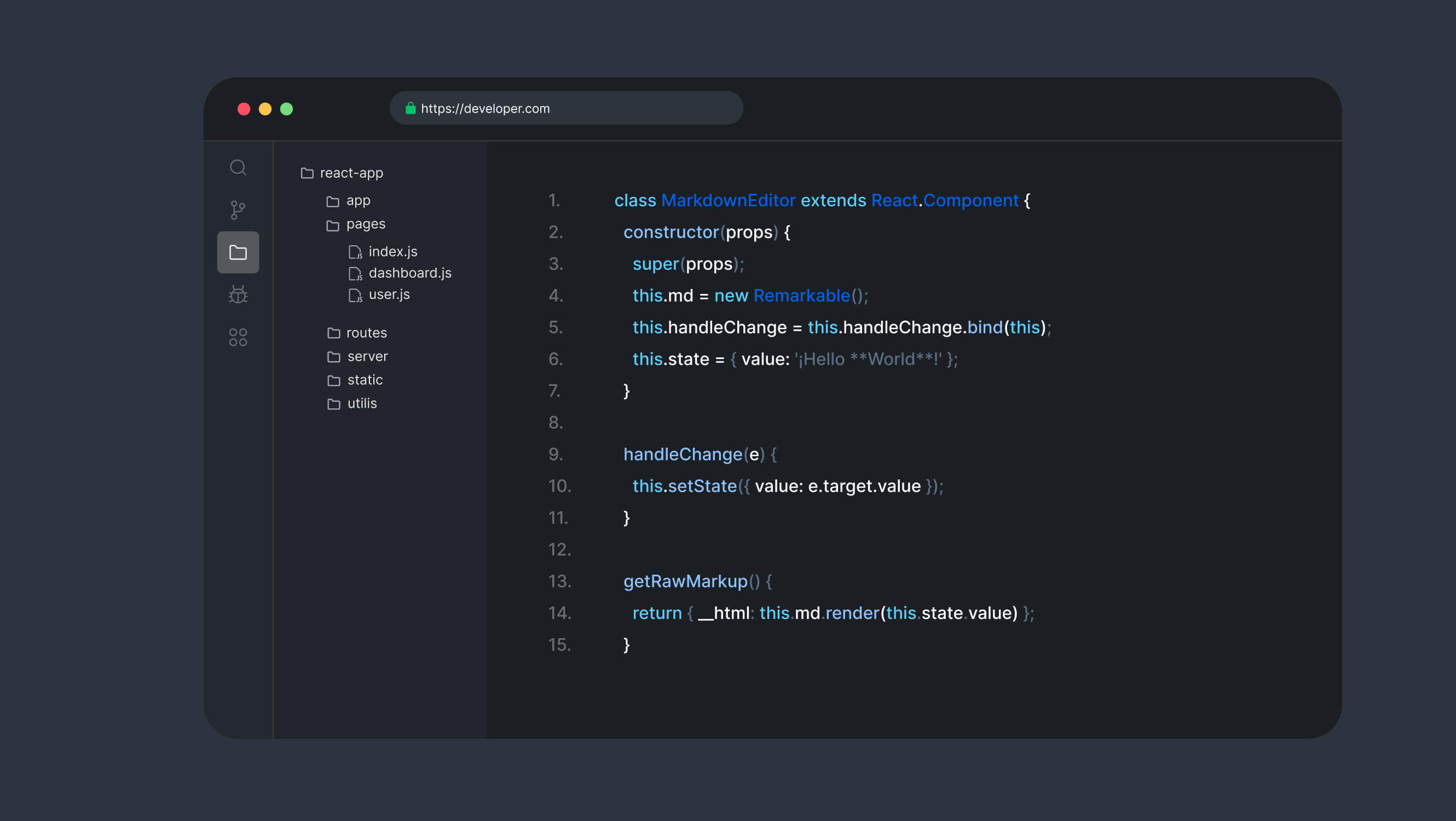
Task: Click the folder icon next to utilis
Action: coord(333,403)
